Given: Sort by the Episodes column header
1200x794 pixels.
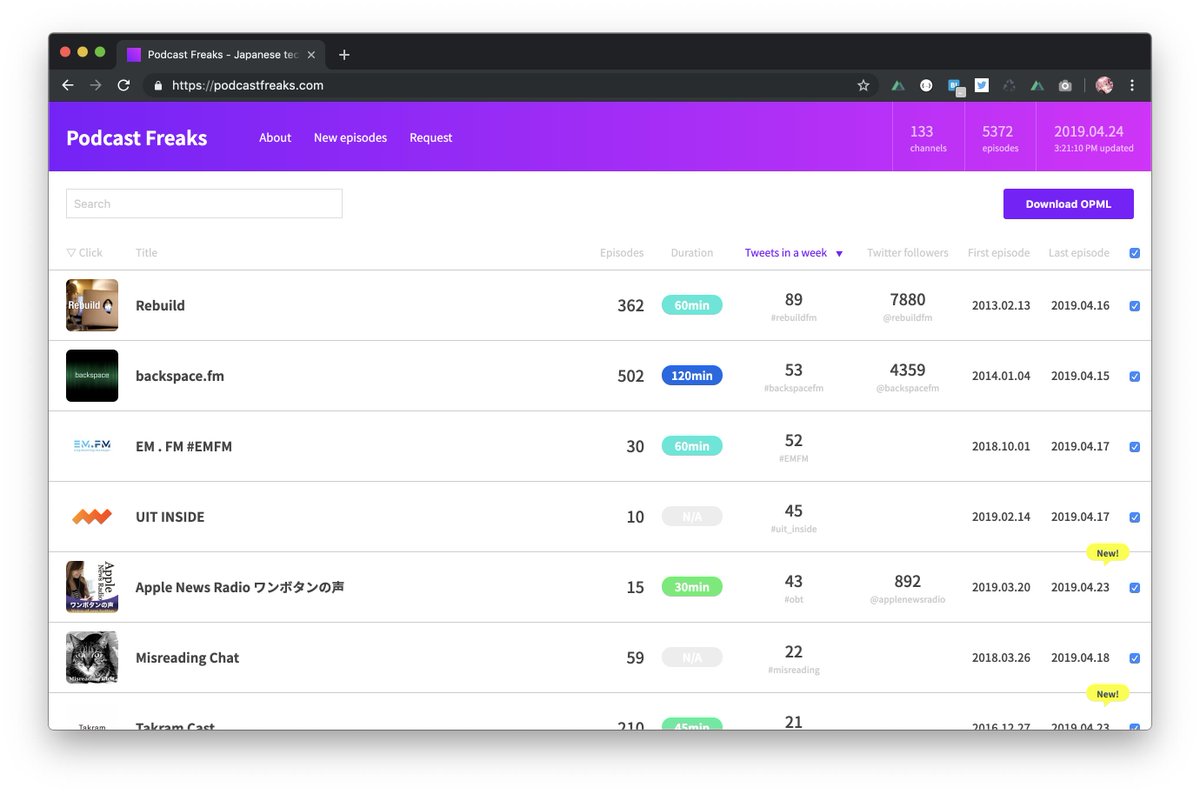Looking at the screenshot, I should [621, 253].
